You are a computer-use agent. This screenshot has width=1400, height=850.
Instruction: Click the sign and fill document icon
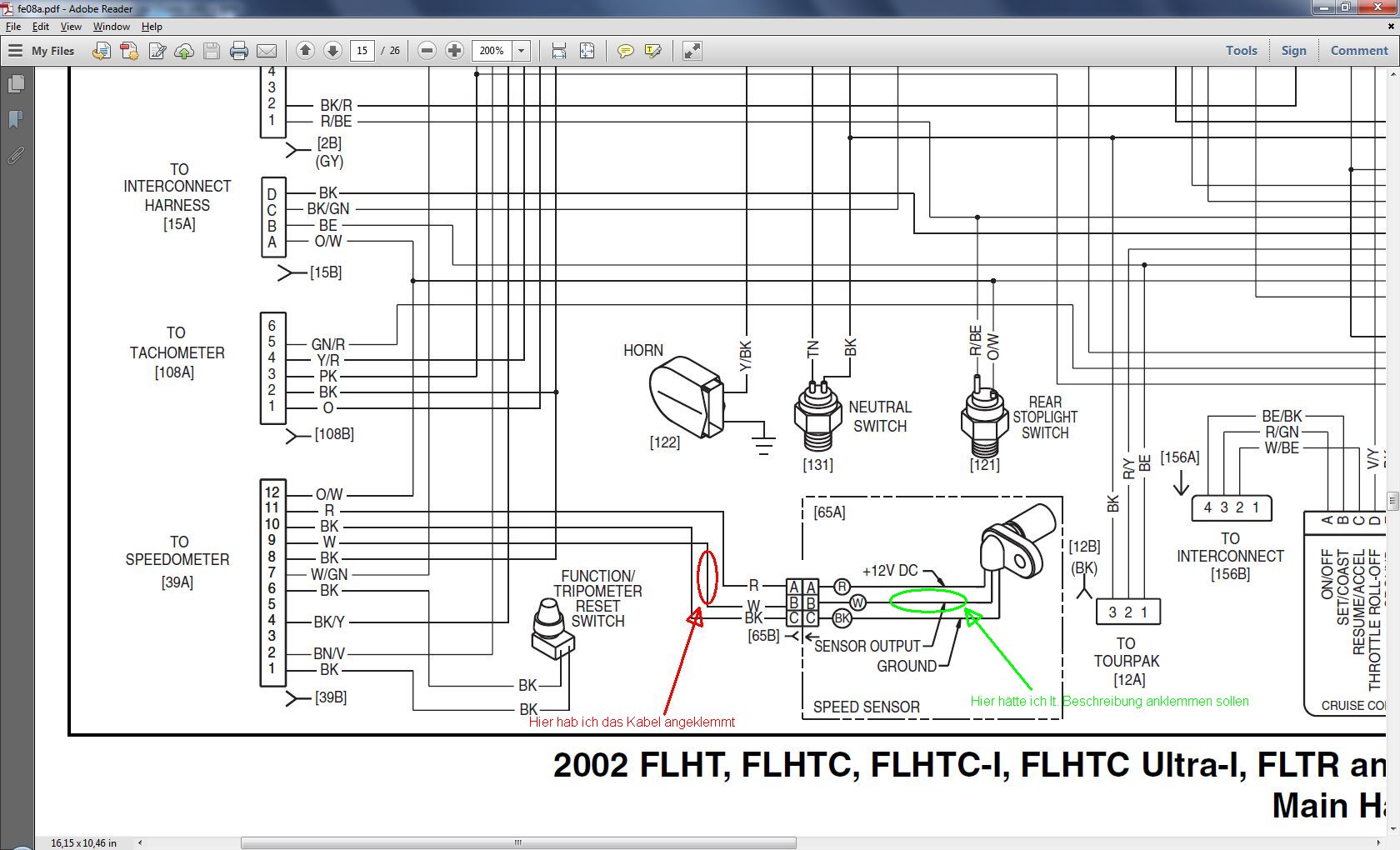point(157,51)
